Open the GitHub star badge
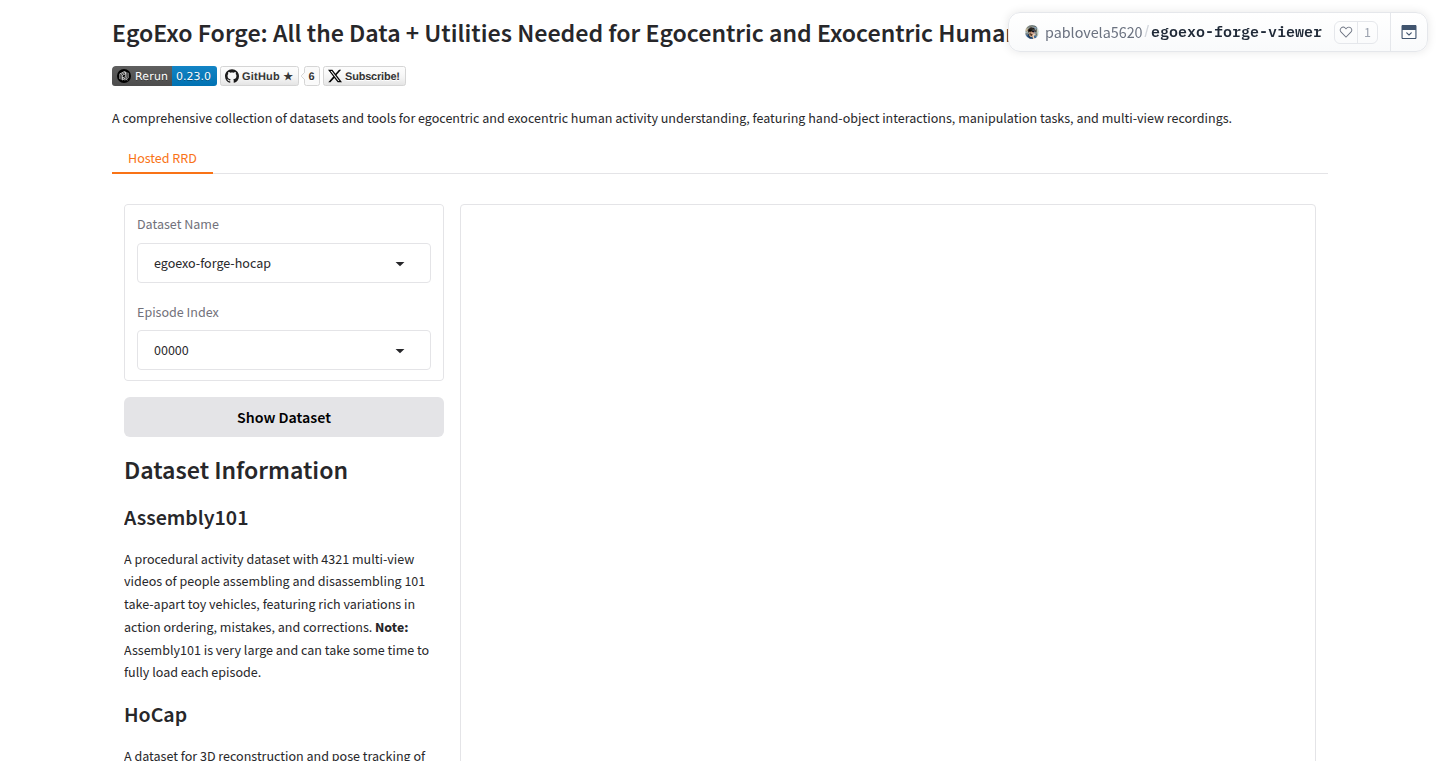The height and width of the screenshot is (761, 1440). 259,76
